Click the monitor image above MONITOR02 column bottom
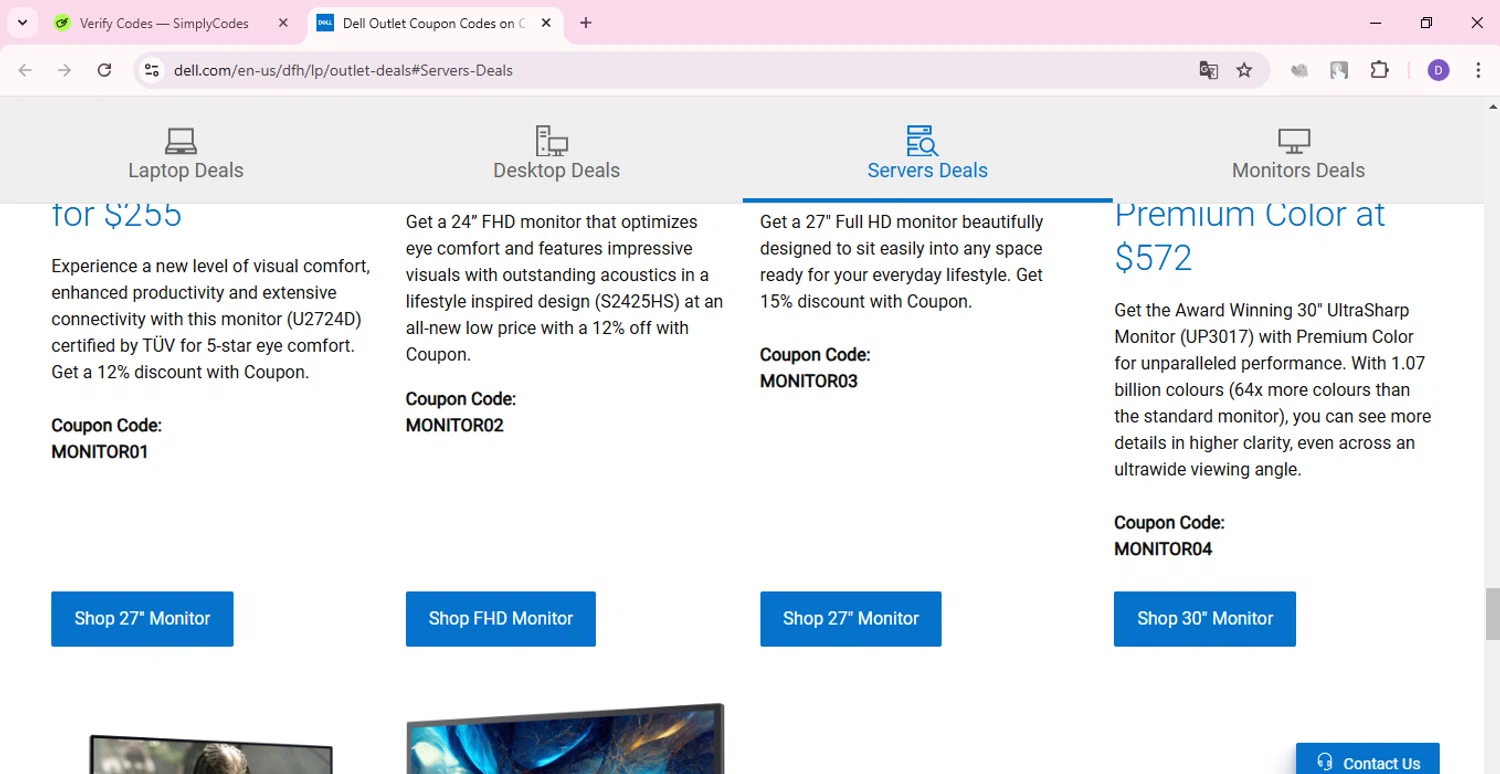 point(565,738)
